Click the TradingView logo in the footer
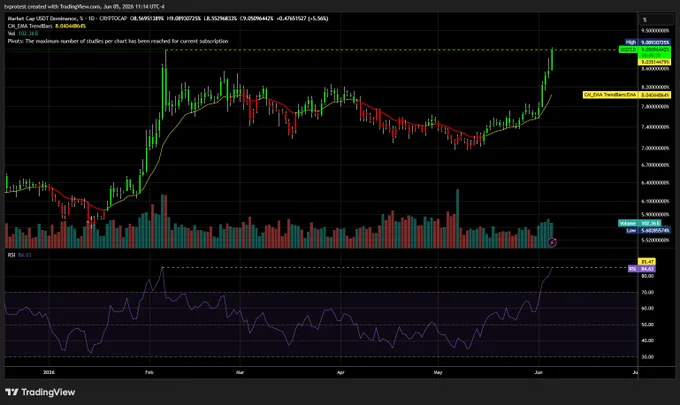The height and width of the screenshot is (405, 680). pos(40,392)
